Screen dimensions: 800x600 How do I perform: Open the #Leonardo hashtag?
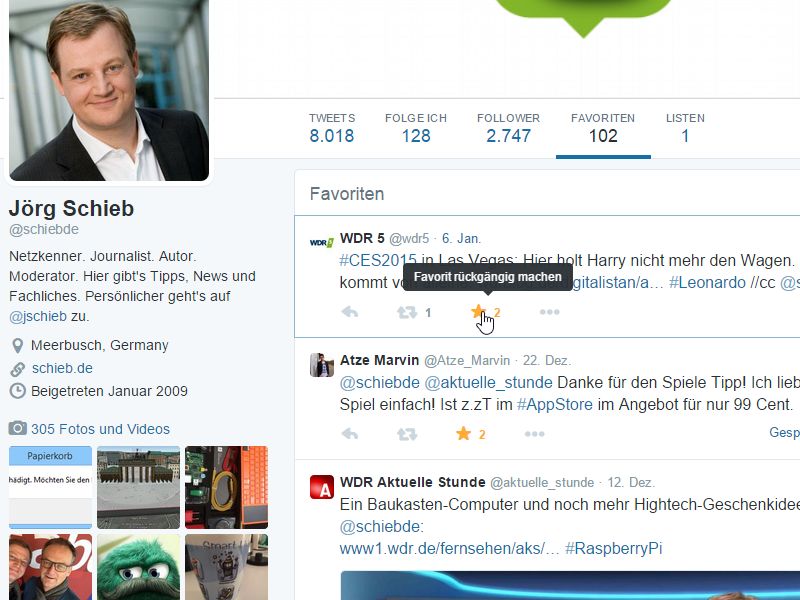[707, 283]
